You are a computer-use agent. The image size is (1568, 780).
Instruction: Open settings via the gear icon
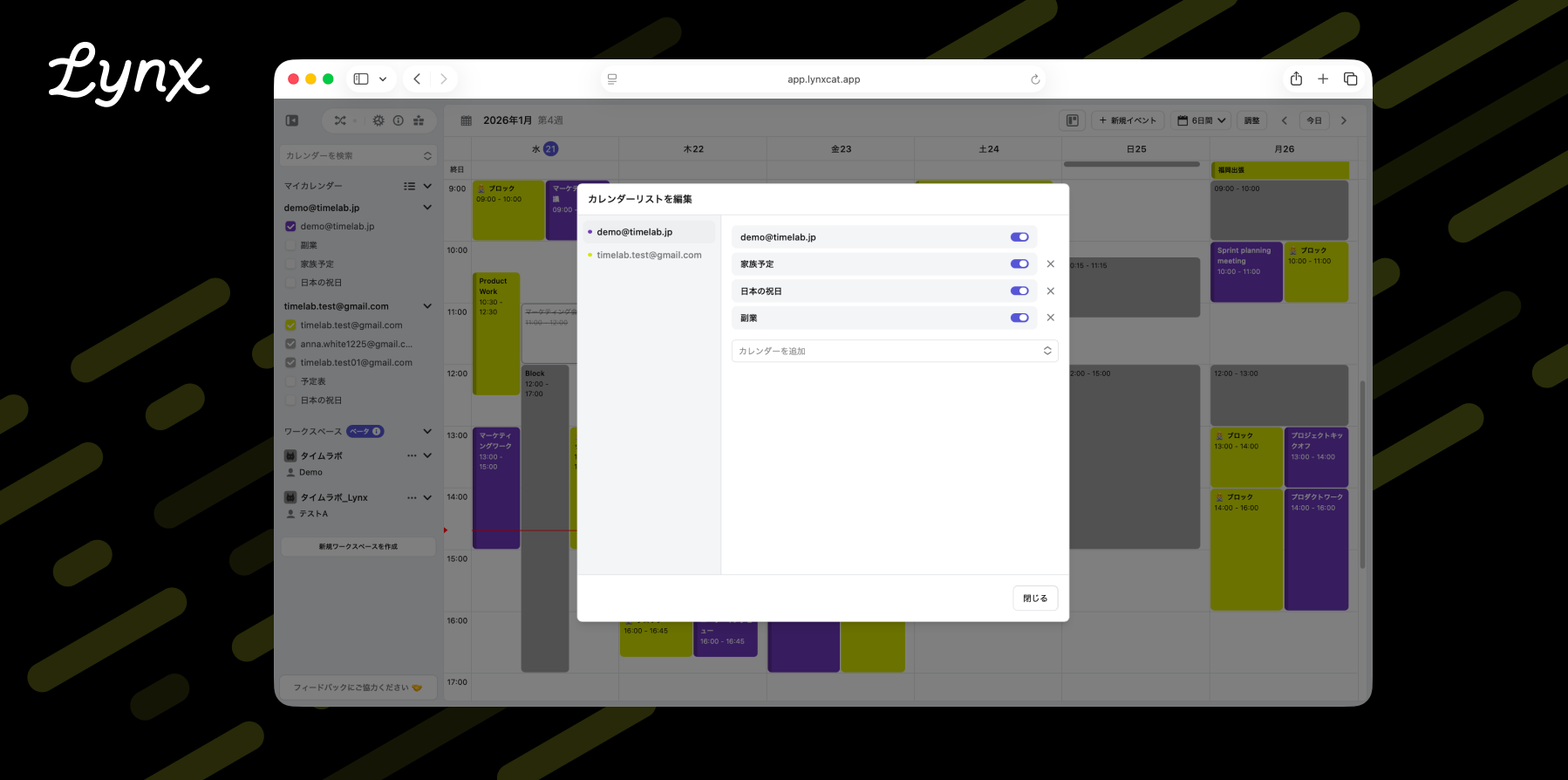click(378, 120)
